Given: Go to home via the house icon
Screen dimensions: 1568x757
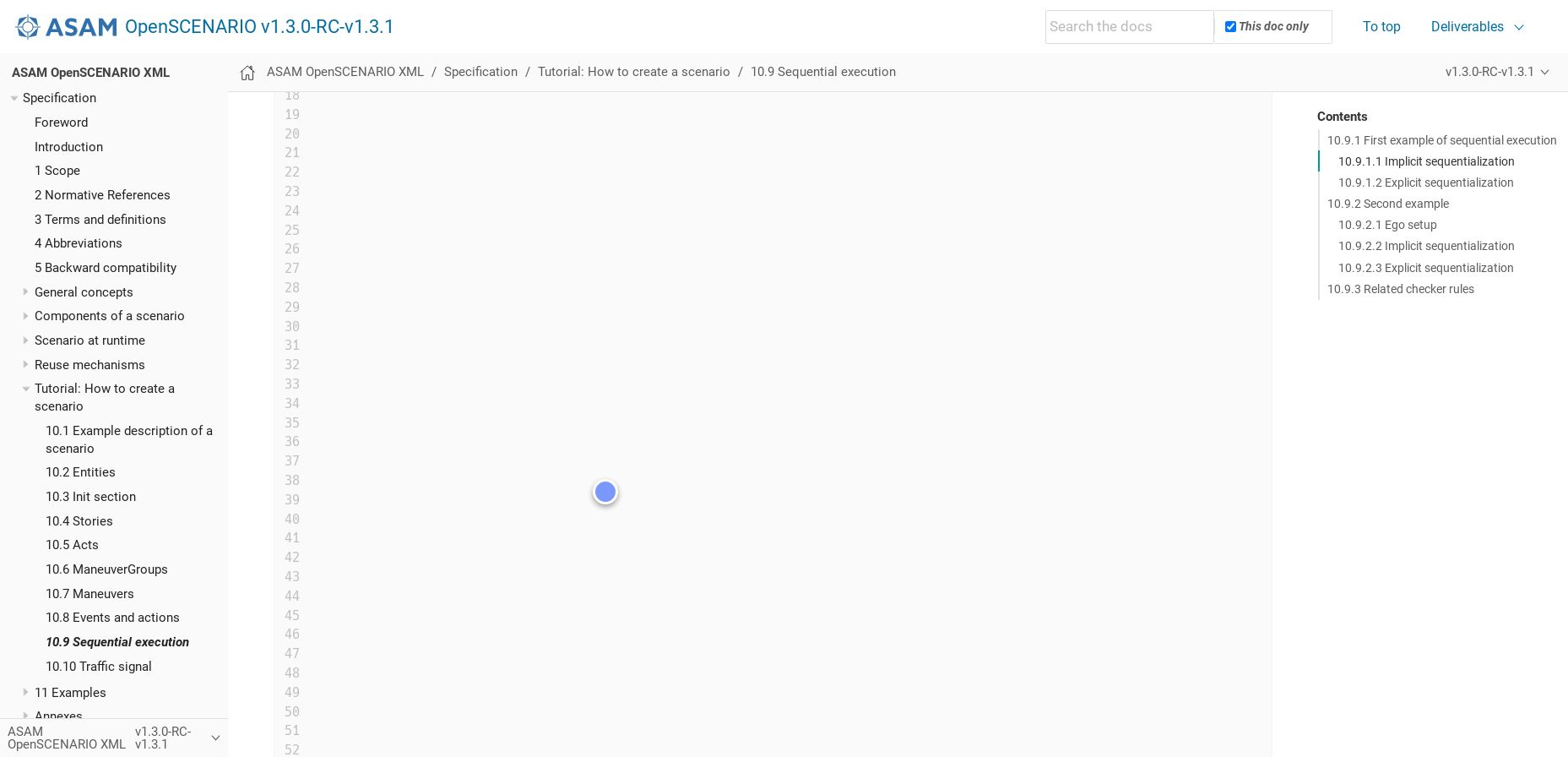Looking at the screenshot, I should click(x=247, y=73).
